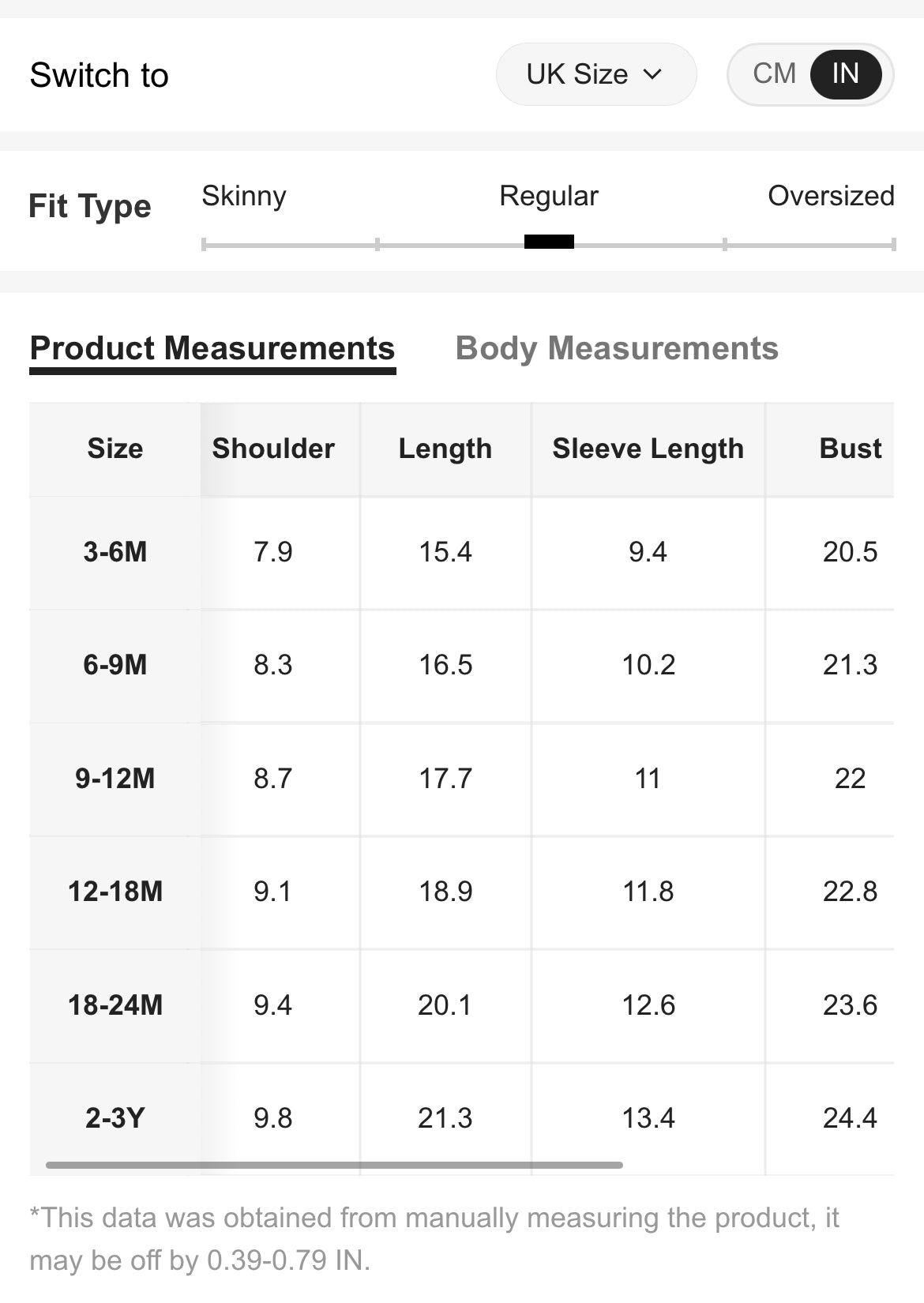
Task: Select the 2-3Y size row label
Action: pos(115,1118)
